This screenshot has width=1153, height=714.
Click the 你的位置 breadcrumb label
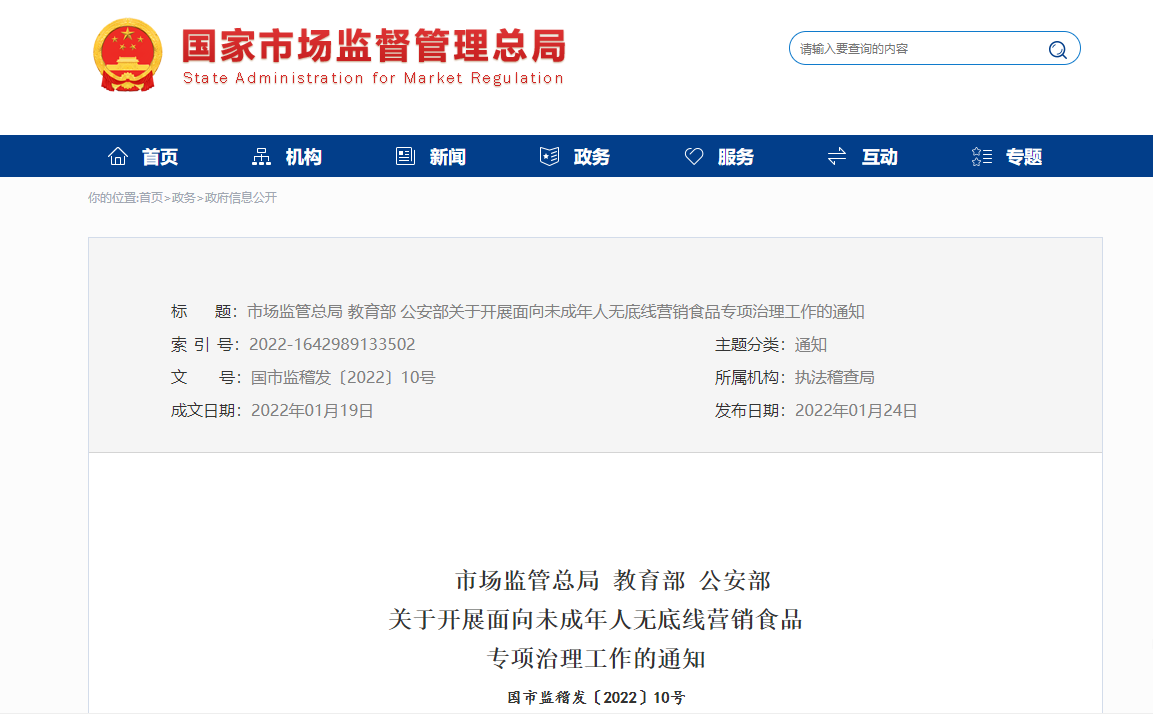click(x=113, y=197)
